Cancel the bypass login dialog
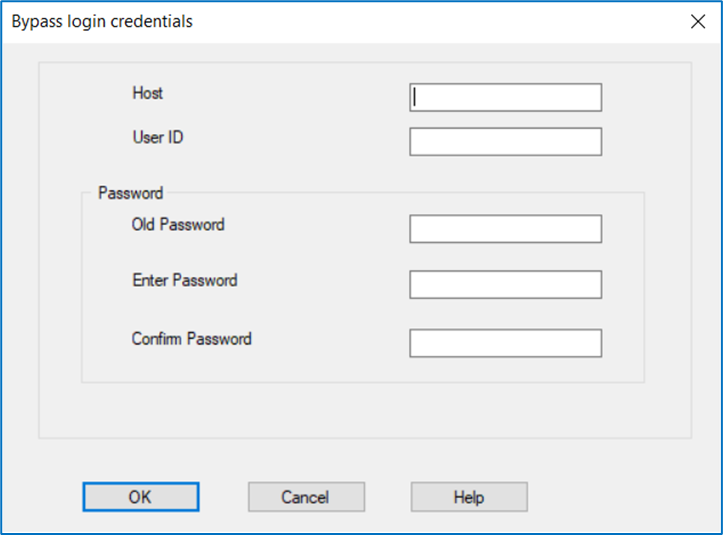This screenshot has height=535, width=723. pos(305,497)
